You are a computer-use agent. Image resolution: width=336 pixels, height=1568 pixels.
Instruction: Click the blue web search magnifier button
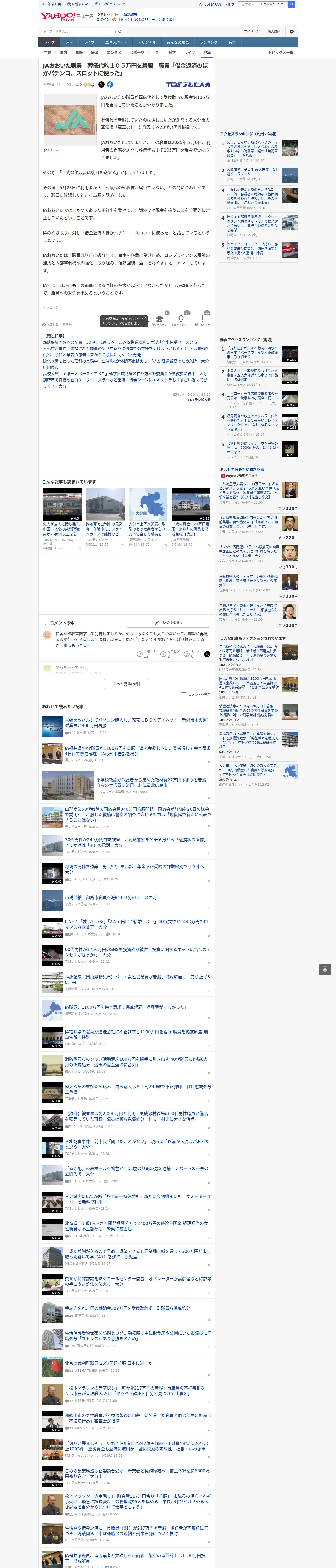click(x=292, y=4)
